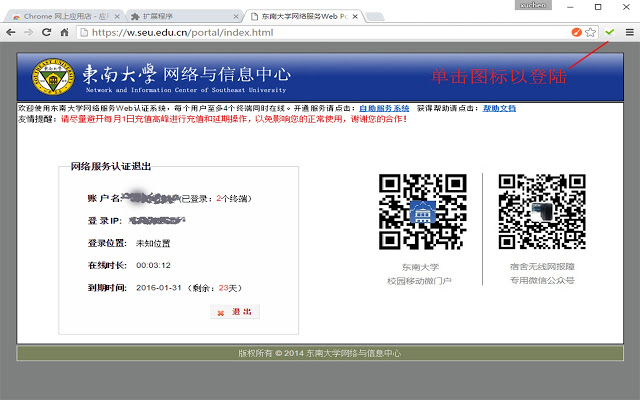The width and height of the screenshot is (640, 400).
Task: Click the 网络服务认证退出 heading
Action: 111,166
